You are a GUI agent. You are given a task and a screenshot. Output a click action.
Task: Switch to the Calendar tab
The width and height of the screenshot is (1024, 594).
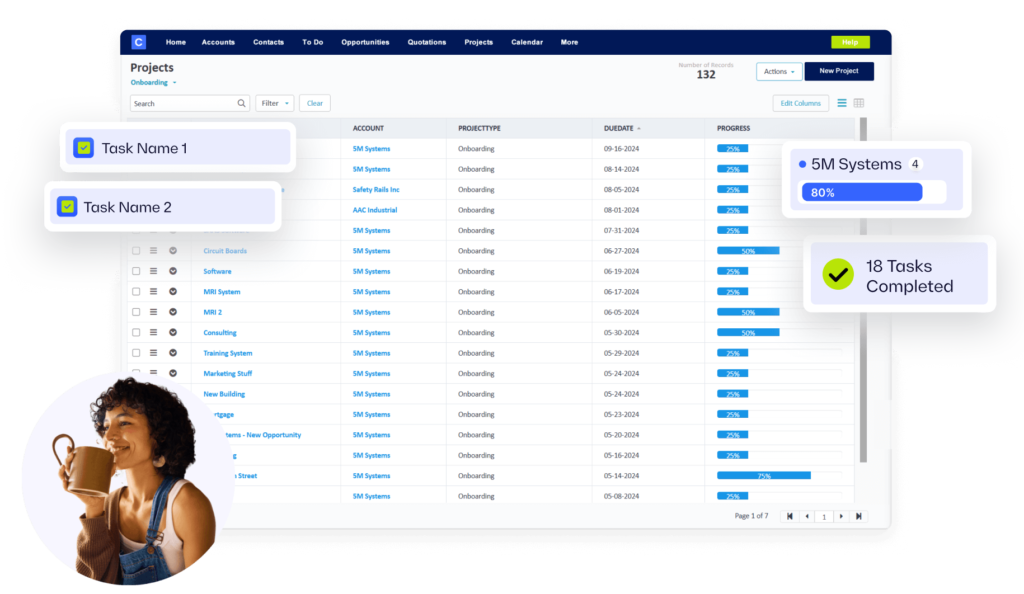527,42
